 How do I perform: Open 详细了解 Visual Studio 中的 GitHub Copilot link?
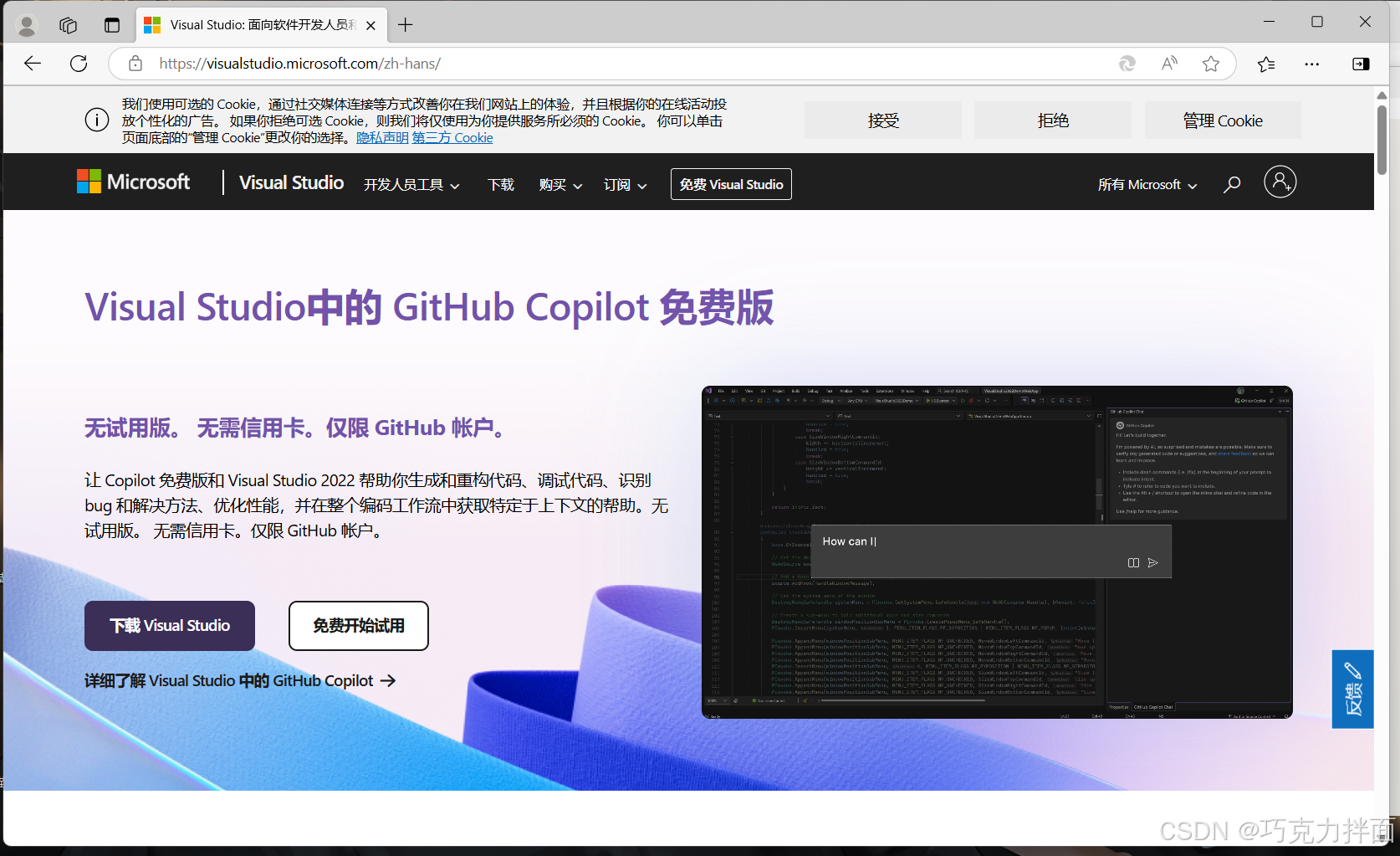tap(240, 681)
